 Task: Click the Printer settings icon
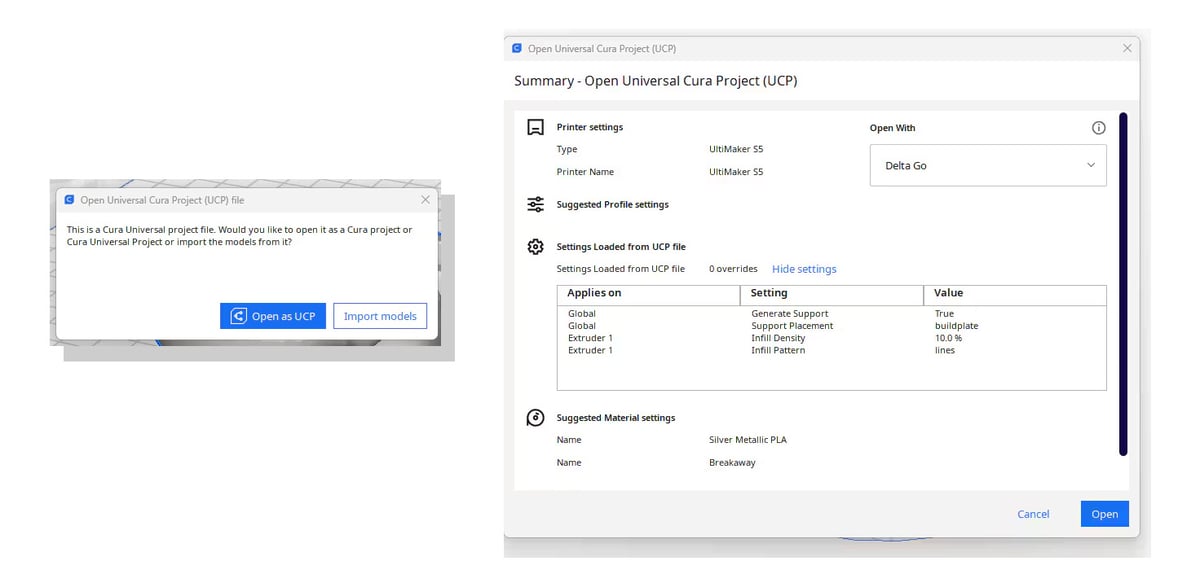click(535, 128)
